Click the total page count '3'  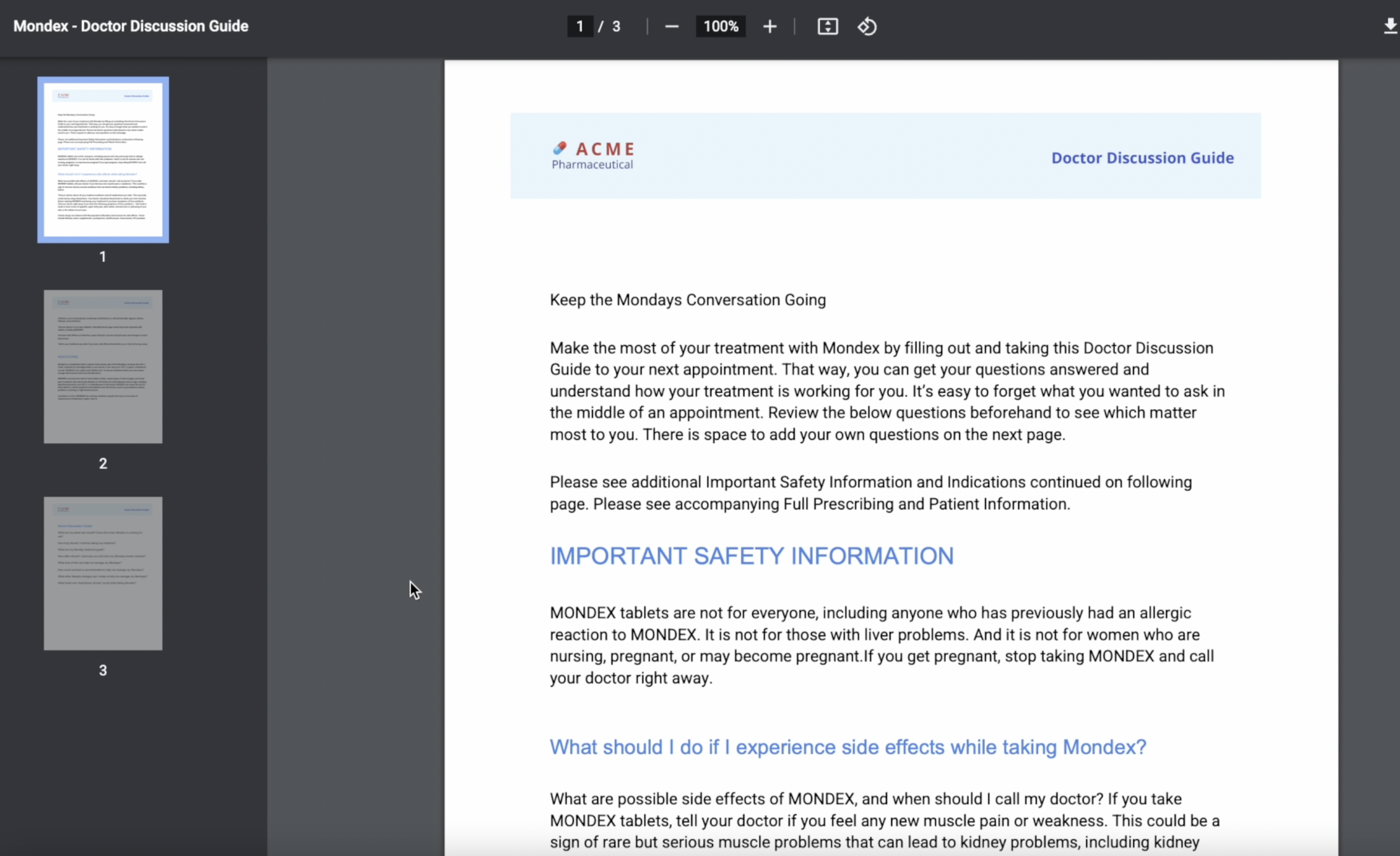pyautogui.click(x=616, y=27)
